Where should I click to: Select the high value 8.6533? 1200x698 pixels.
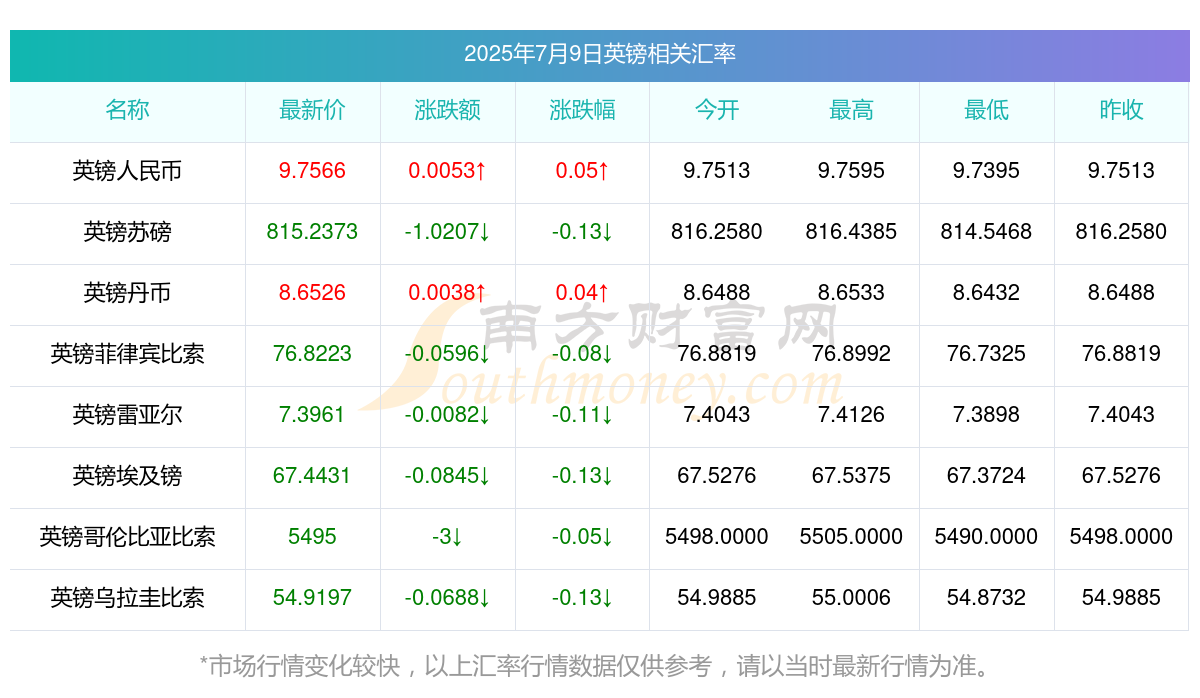click(851, 293)
